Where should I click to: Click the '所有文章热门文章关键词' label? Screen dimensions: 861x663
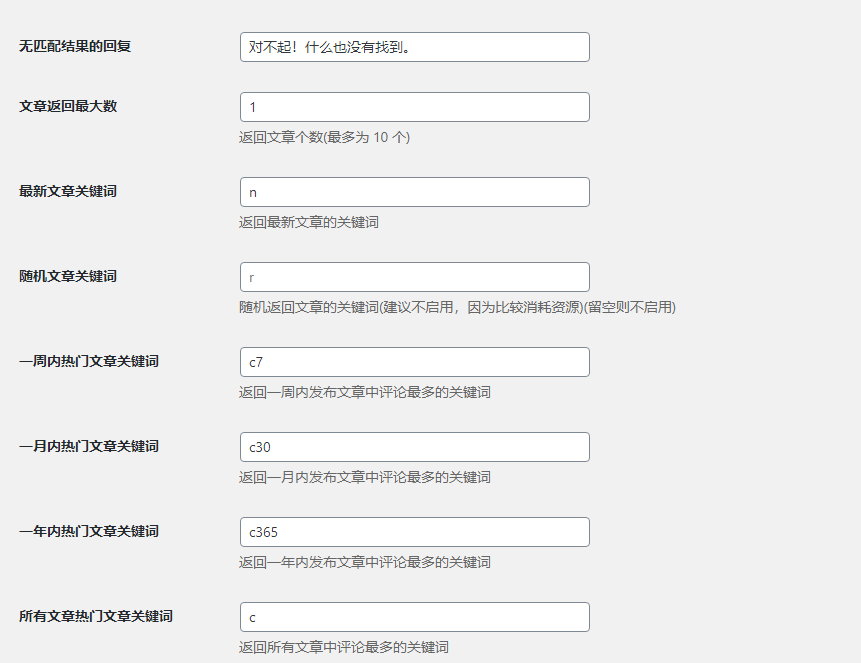point(96,616)
